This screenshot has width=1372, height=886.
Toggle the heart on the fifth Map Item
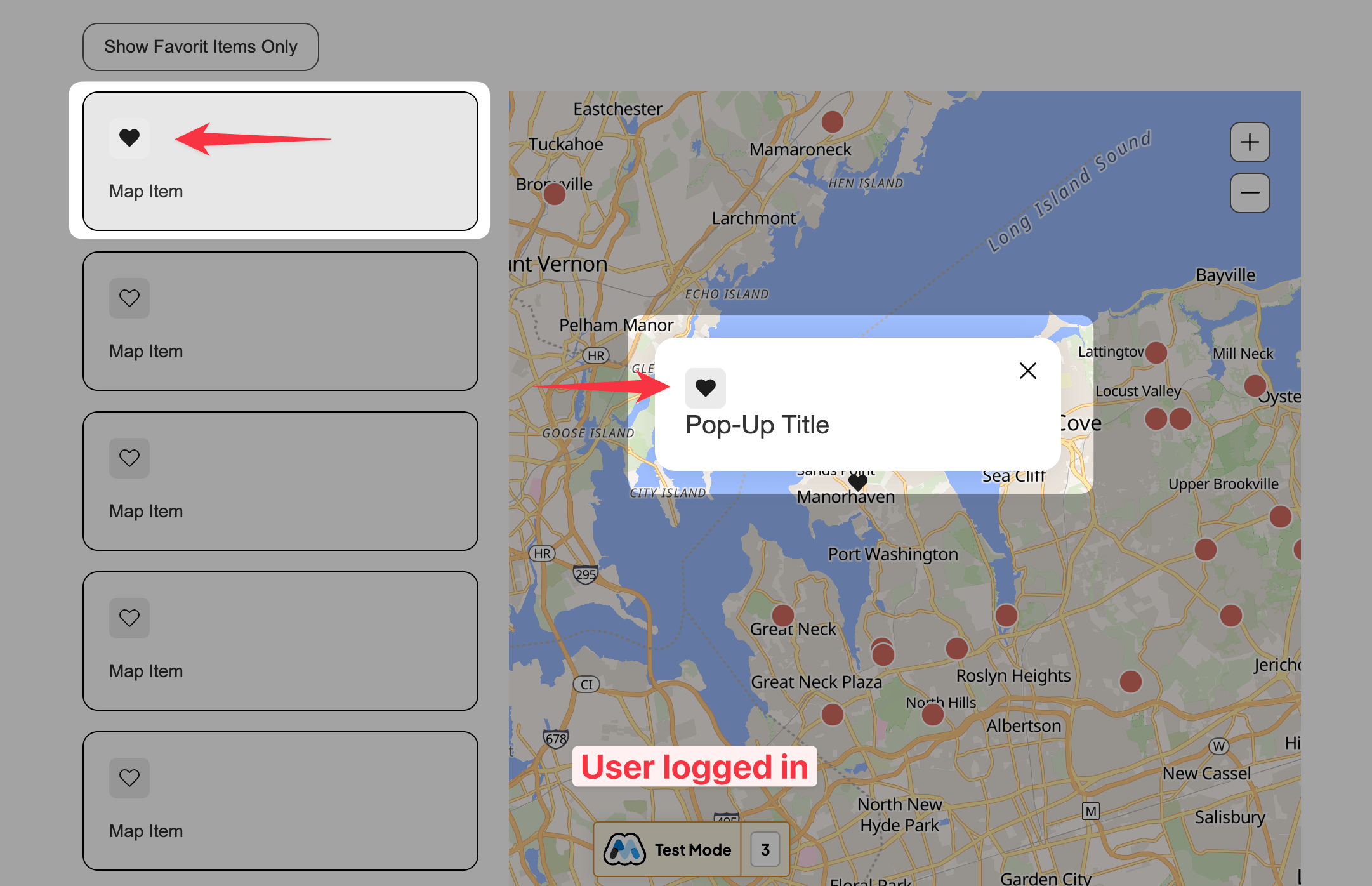(x=129, y=777)
